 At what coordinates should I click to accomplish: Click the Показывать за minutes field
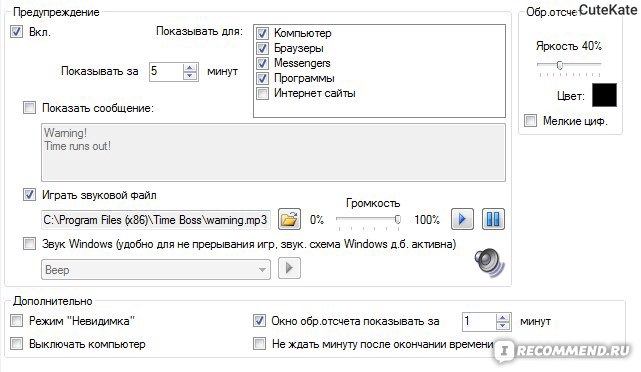click(x=166, y=72)
